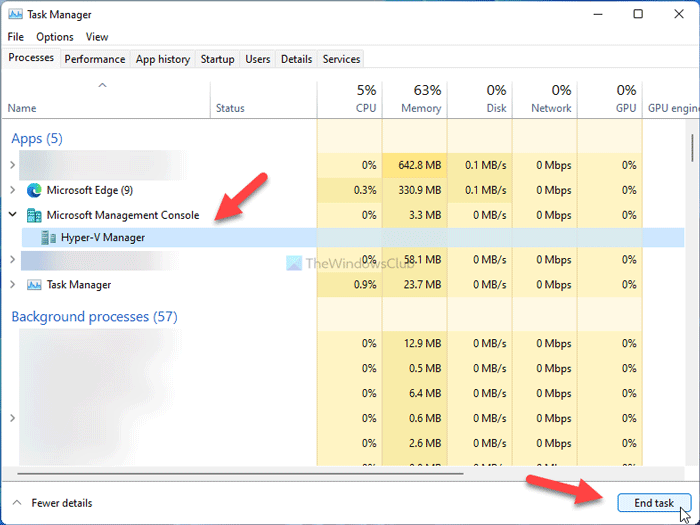The height and width of the screenshot is (525, 700).
Task: Click the Microsoft Management Console icon
Action: 34,215
